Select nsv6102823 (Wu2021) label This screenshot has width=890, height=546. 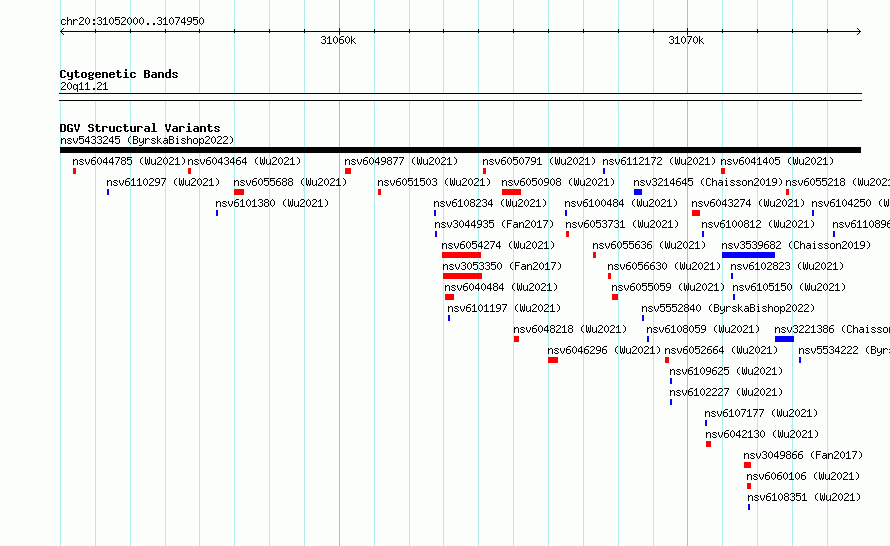click(x=787, y=266)
